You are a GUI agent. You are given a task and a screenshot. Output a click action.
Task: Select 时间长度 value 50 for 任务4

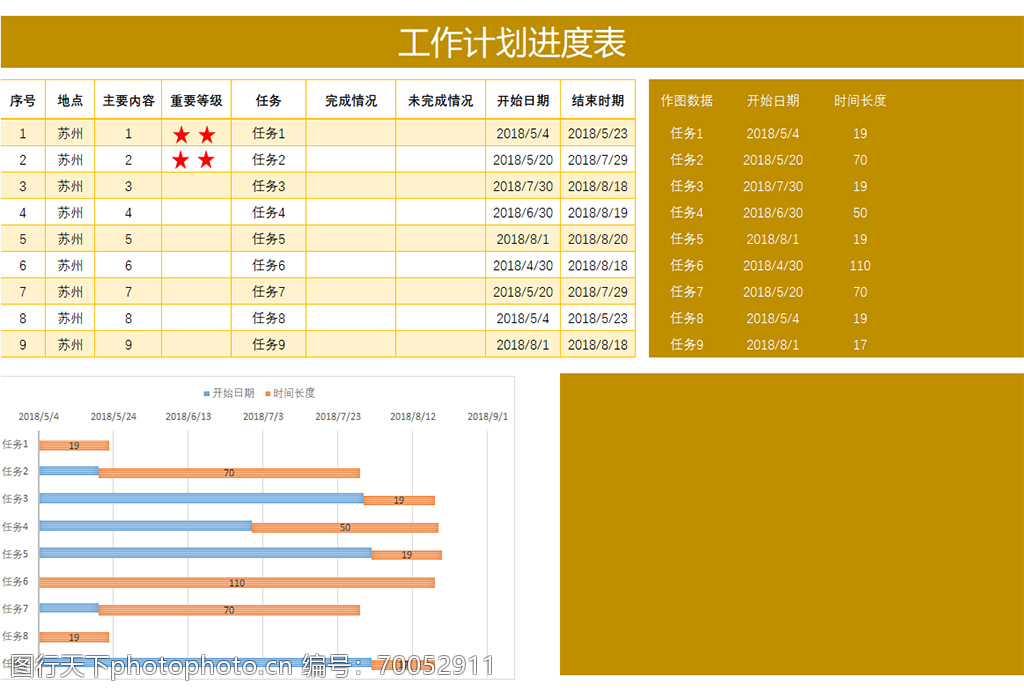[x=860, y=213]
